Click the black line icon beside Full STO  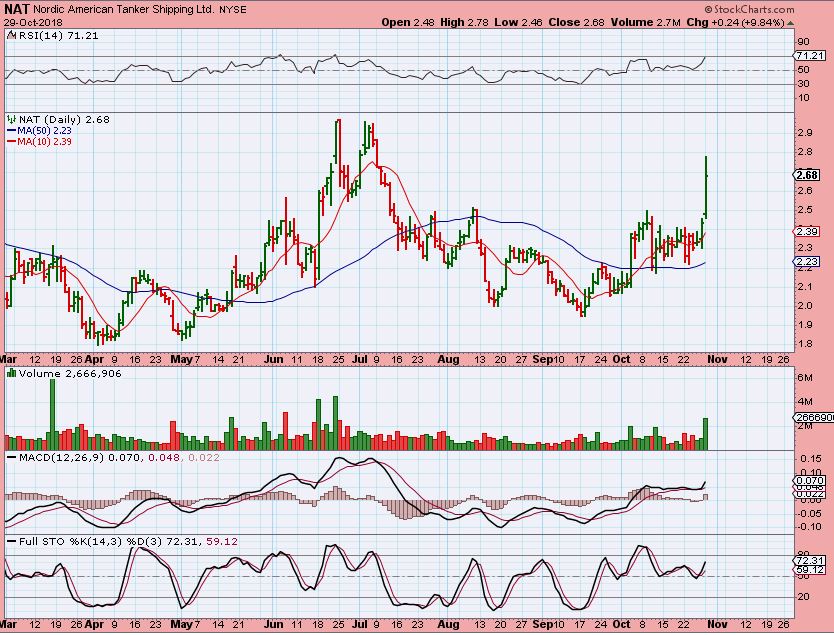12,541
